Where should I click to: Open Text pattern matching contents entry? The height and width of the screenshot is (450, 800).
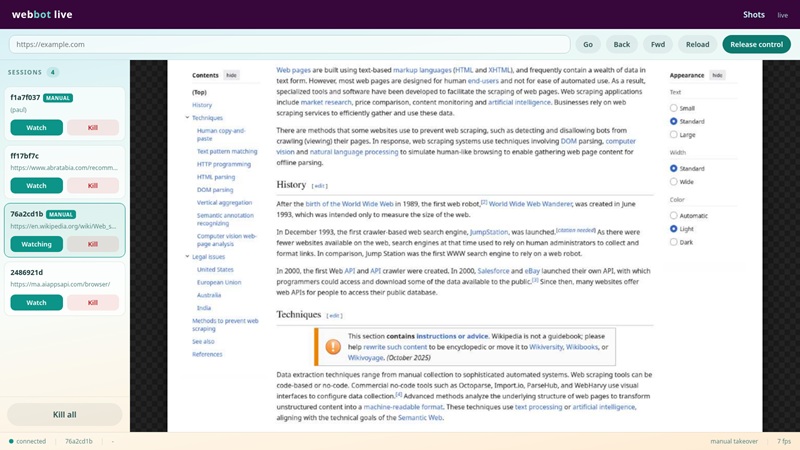pyautogui.click(x=227, y=152)
